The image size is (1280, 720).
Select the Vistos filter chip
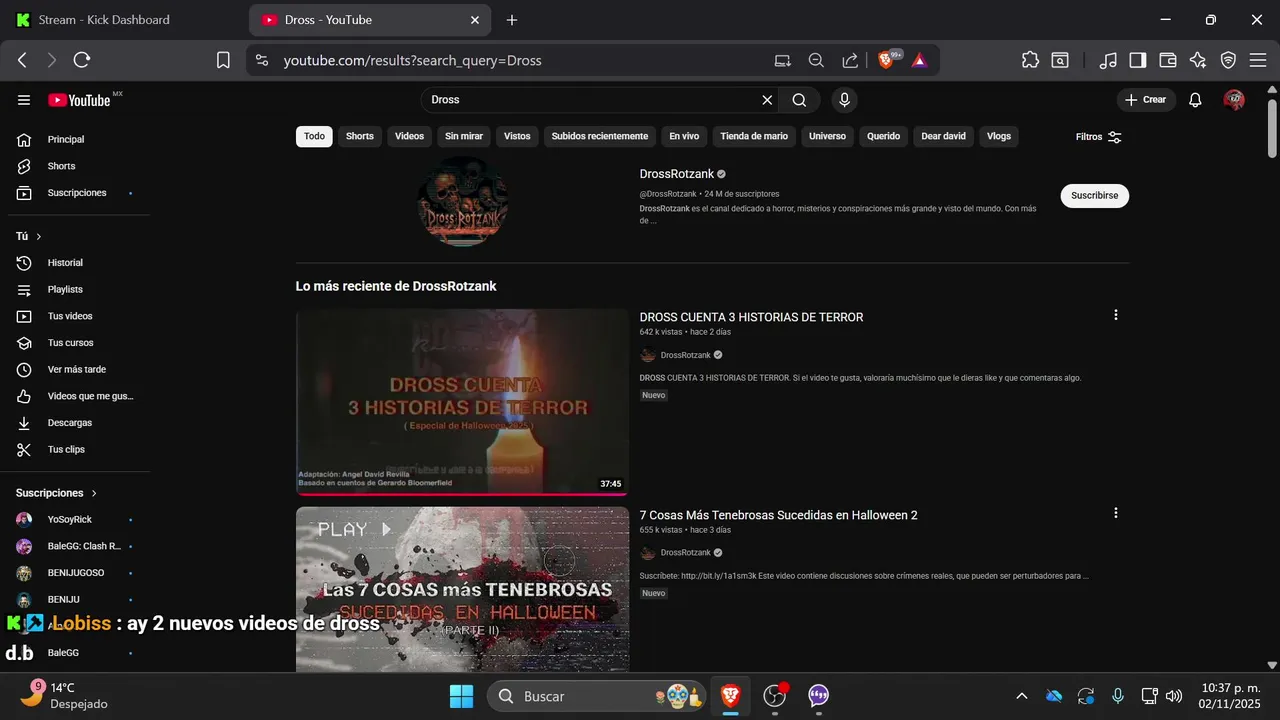click(517, 136)
